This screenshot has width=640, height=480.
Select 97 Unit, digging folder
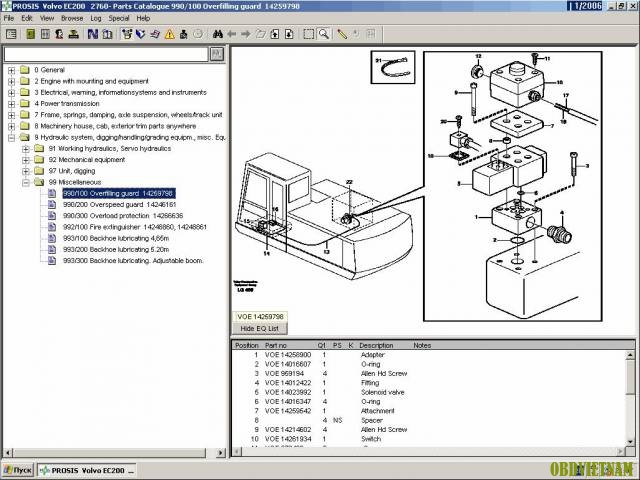(72, 171)
